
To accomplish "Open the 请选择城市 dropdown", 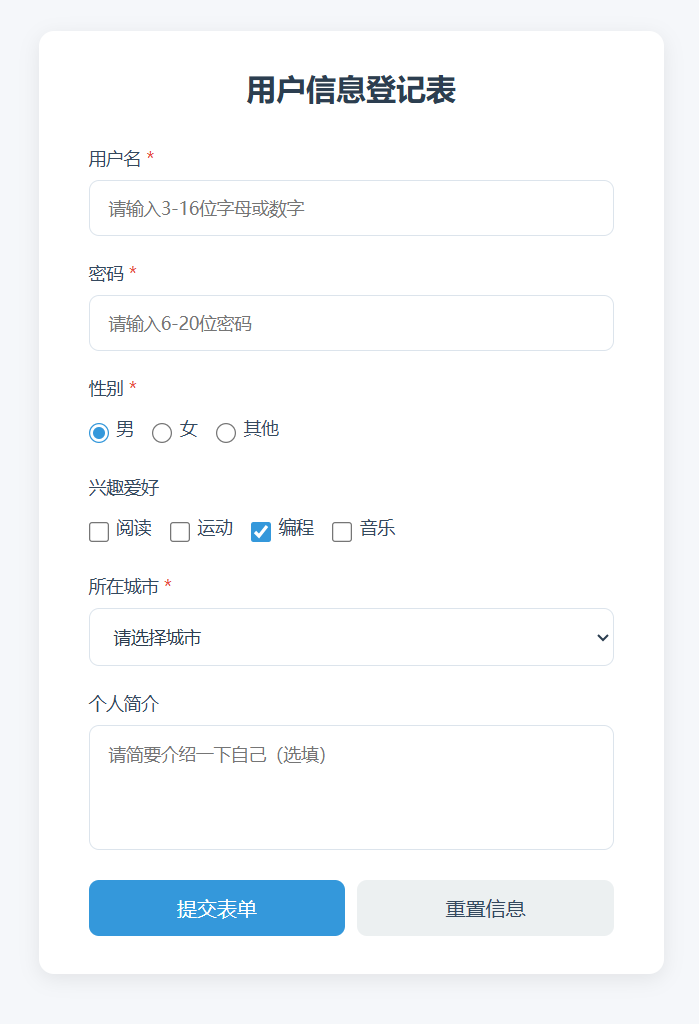I will pyautogui.click(x=351, y=637).
